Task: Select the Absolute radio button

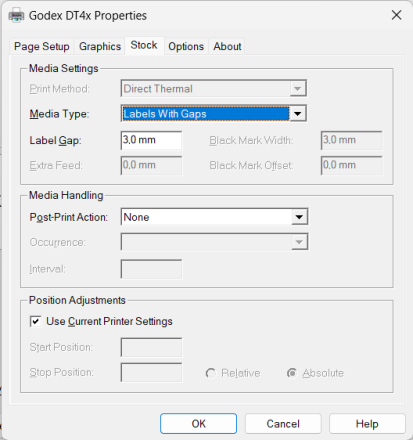Action: tap(292, 373)
